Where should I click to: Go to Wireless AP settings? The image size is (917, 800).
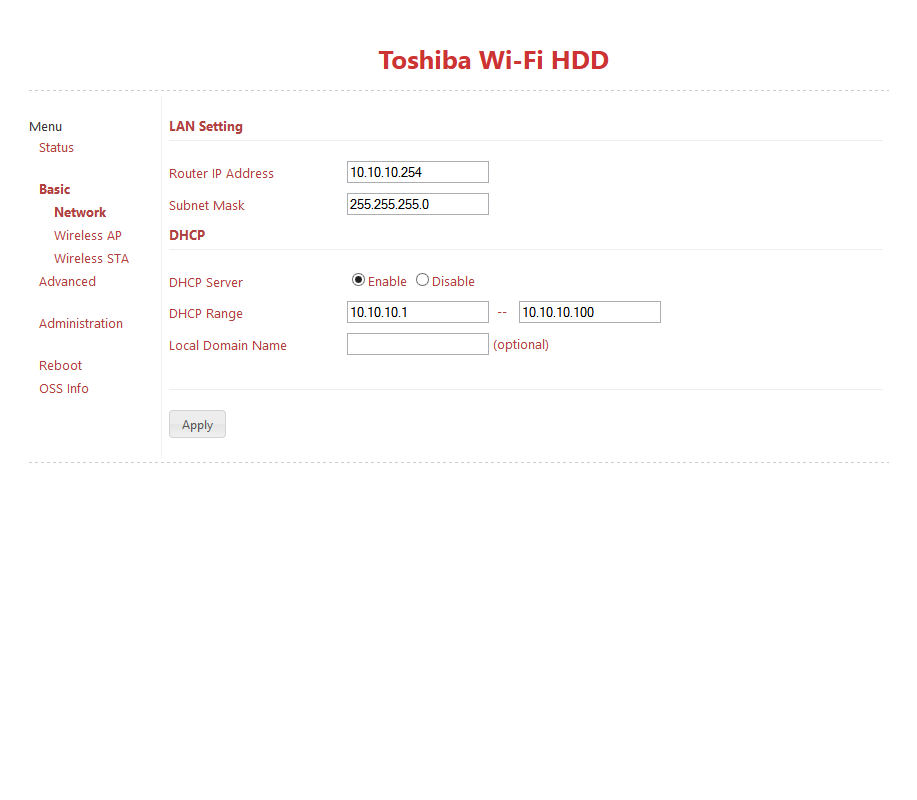(x=88, y=235)
